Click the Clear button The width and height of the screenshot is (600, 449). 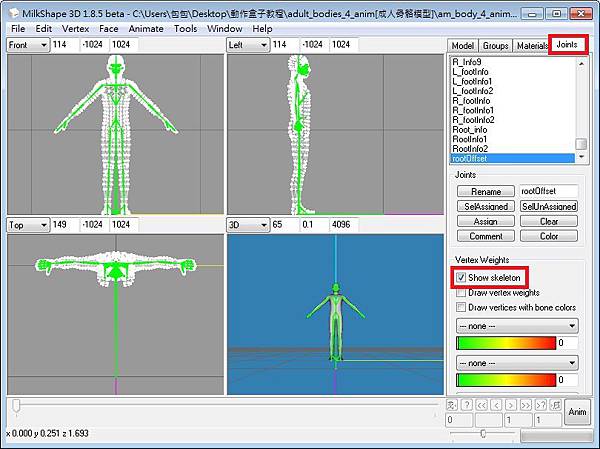tap(549, 221)
